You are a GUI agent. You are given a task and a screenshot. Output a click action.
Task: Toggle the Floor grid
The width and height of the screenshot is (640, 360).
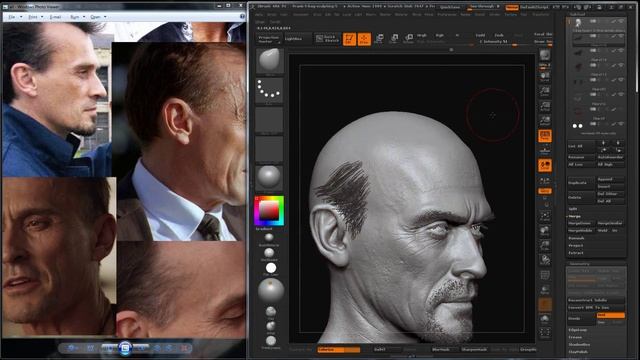[x=544, y=150]
